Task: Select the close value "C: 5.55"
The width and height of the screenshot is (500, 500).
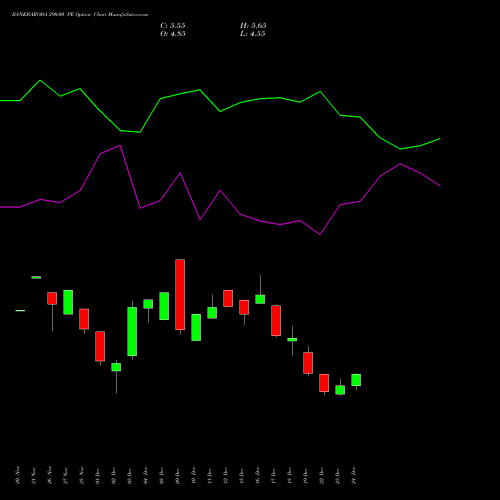Action: (173, 26)
